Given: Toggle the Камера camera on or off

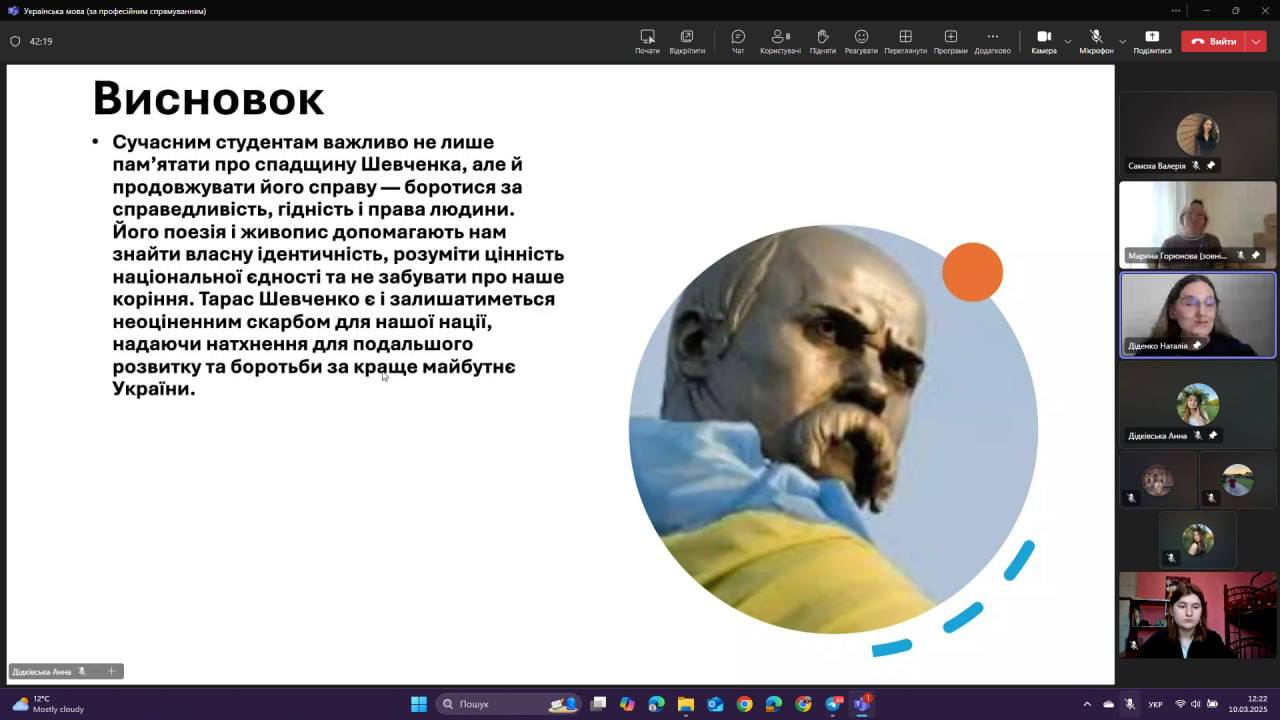Looking at the screenshot, I should (x=1043, y=41).
